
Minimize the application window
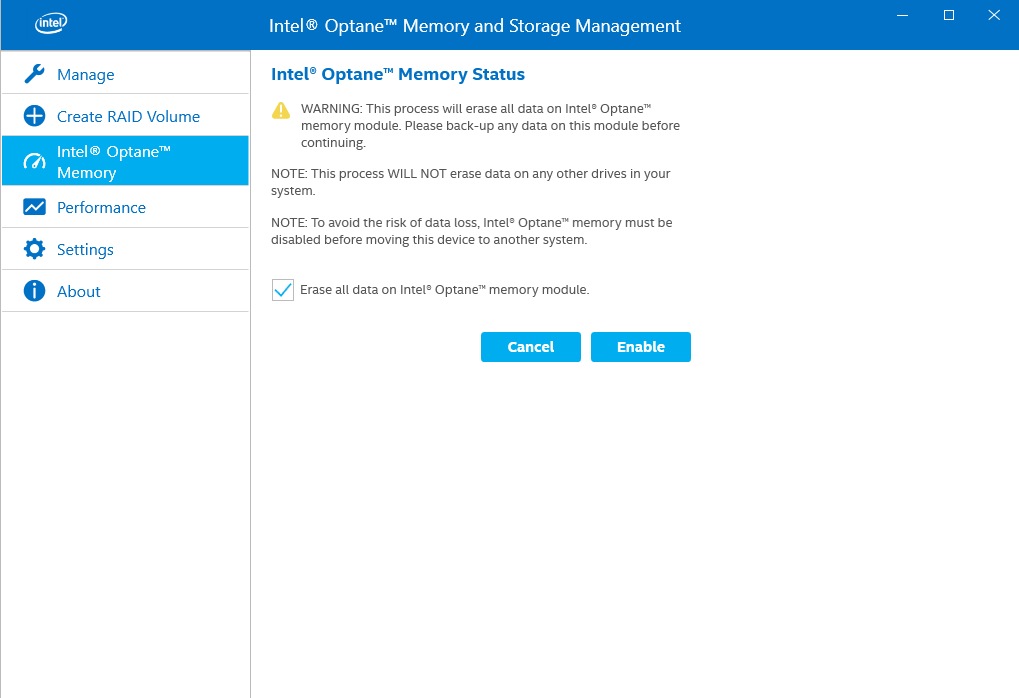[x=902, y=15]
